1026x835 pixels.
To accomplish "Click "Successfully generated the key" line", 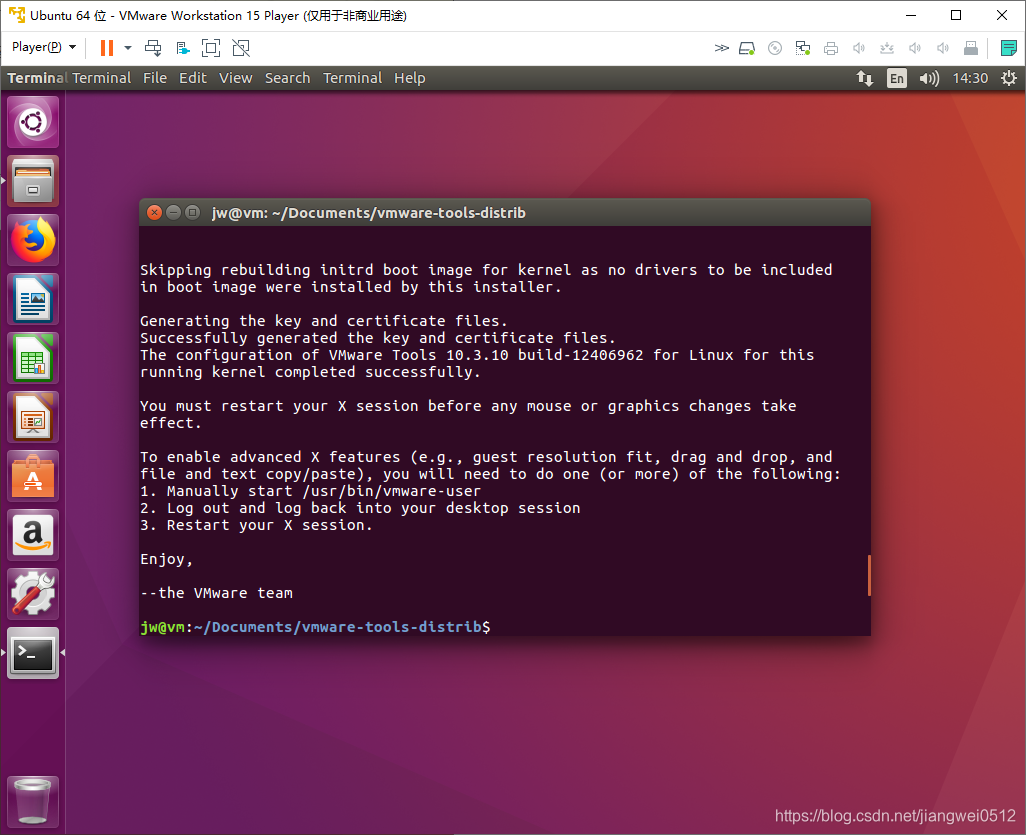I will pyautogui.click(x=378, y=338).
